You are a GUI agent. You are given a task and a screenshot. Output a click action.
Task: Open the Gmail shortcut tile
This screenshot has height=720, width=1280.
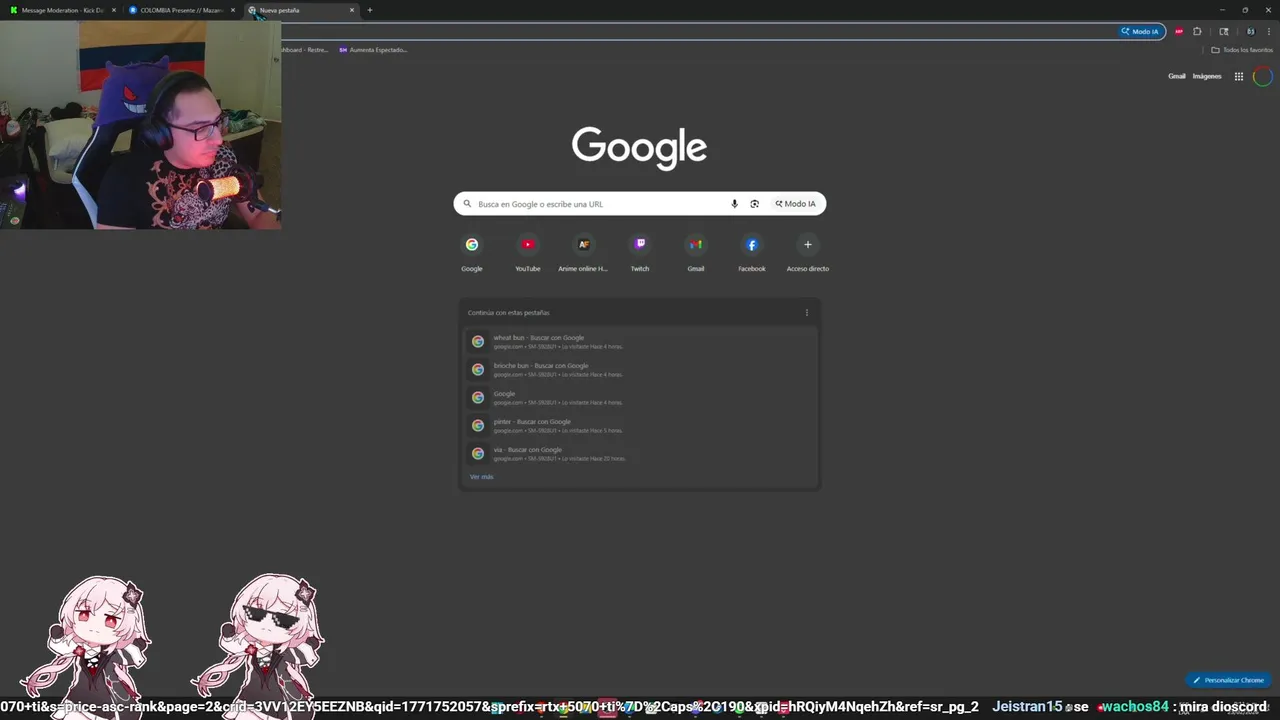[696, 252]
